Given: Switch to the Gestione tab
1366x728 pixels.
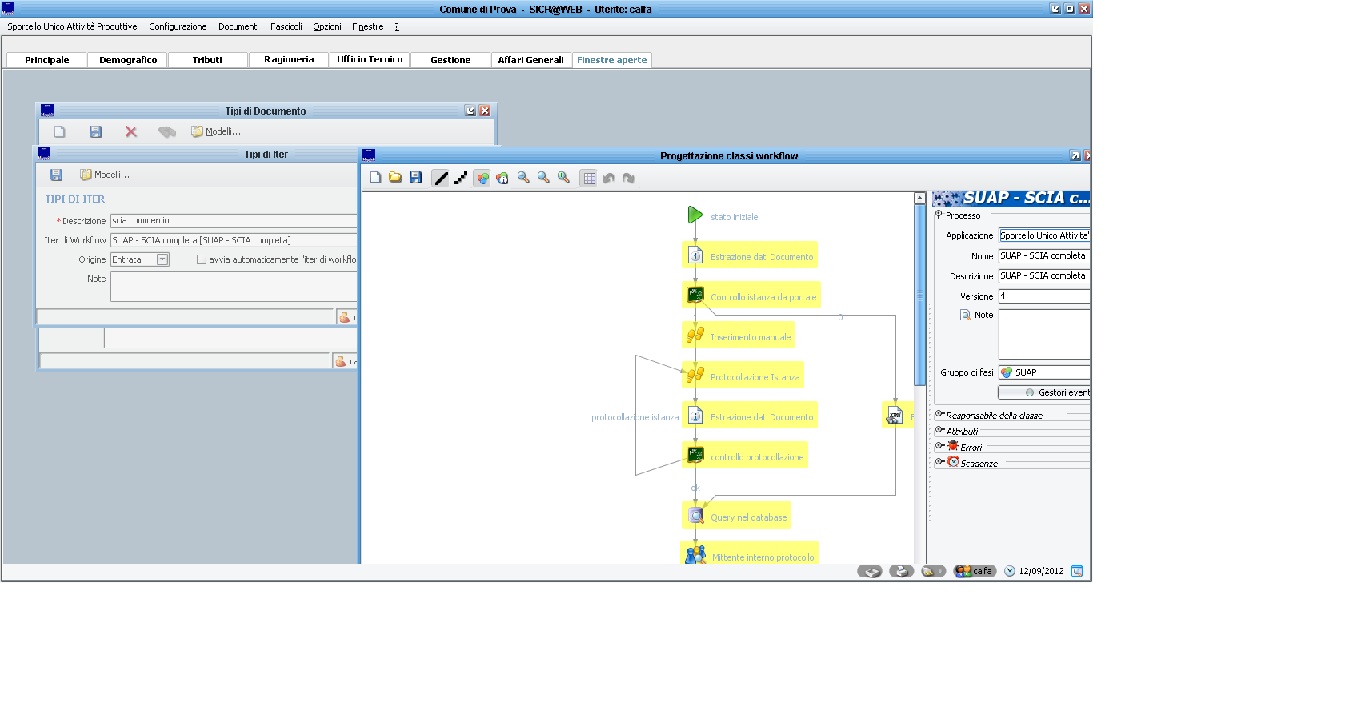Looking at the screenshot, I should (450, 60).
